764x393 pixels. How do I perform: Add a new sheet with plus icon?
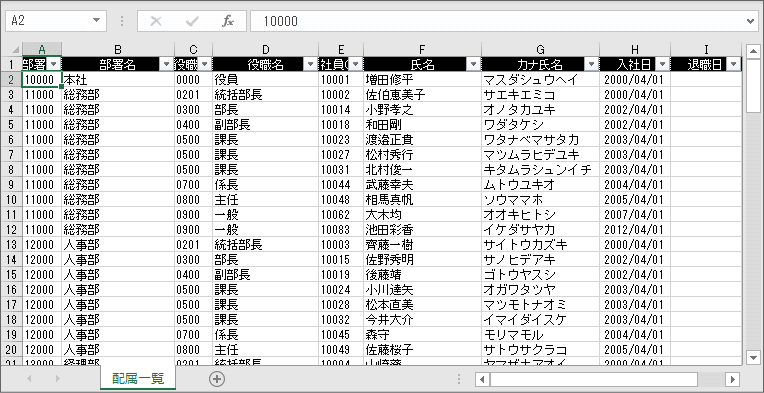coord(217,379)
